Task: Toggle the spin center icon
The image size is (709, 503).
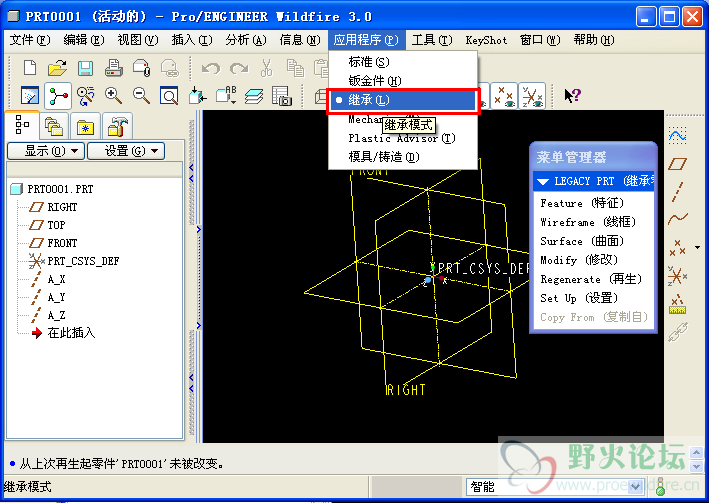Action: (58, 96)
